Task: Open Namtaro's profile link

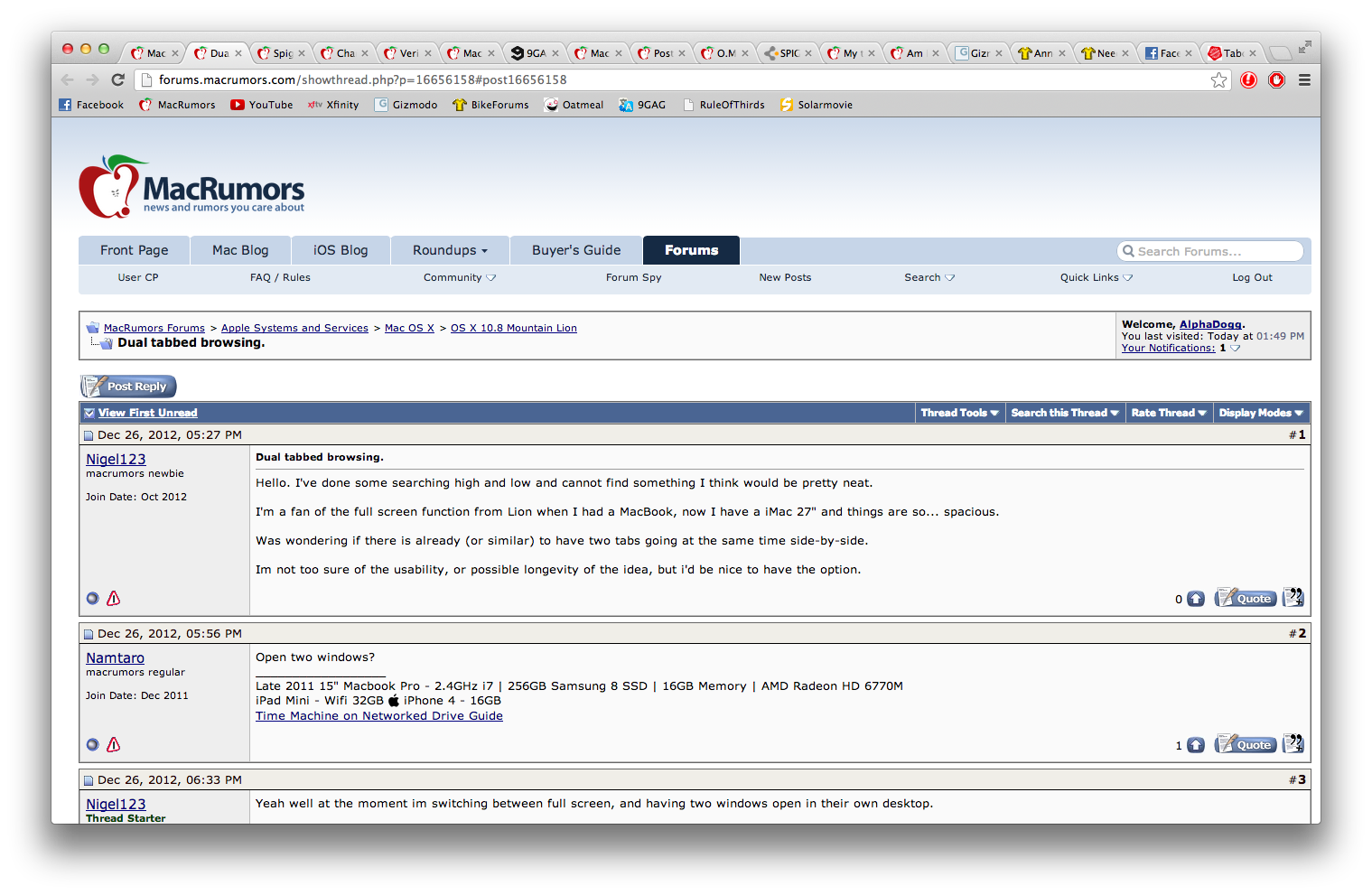Action: pyautogui.click(x=115, y=658)
